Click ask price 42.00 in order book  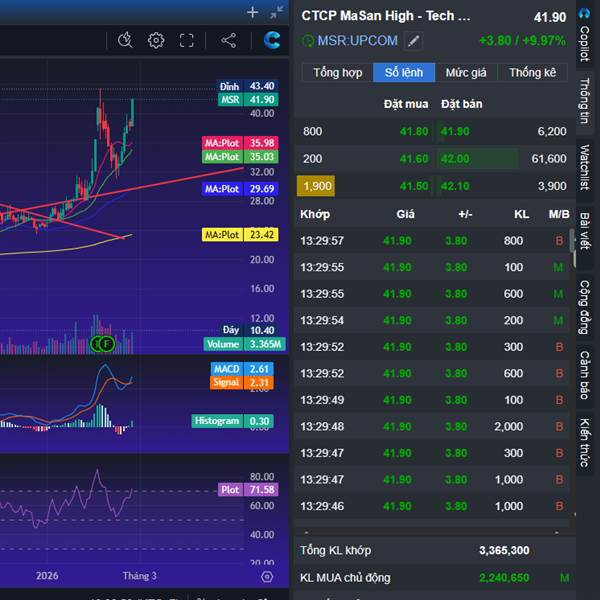point(455,159)
